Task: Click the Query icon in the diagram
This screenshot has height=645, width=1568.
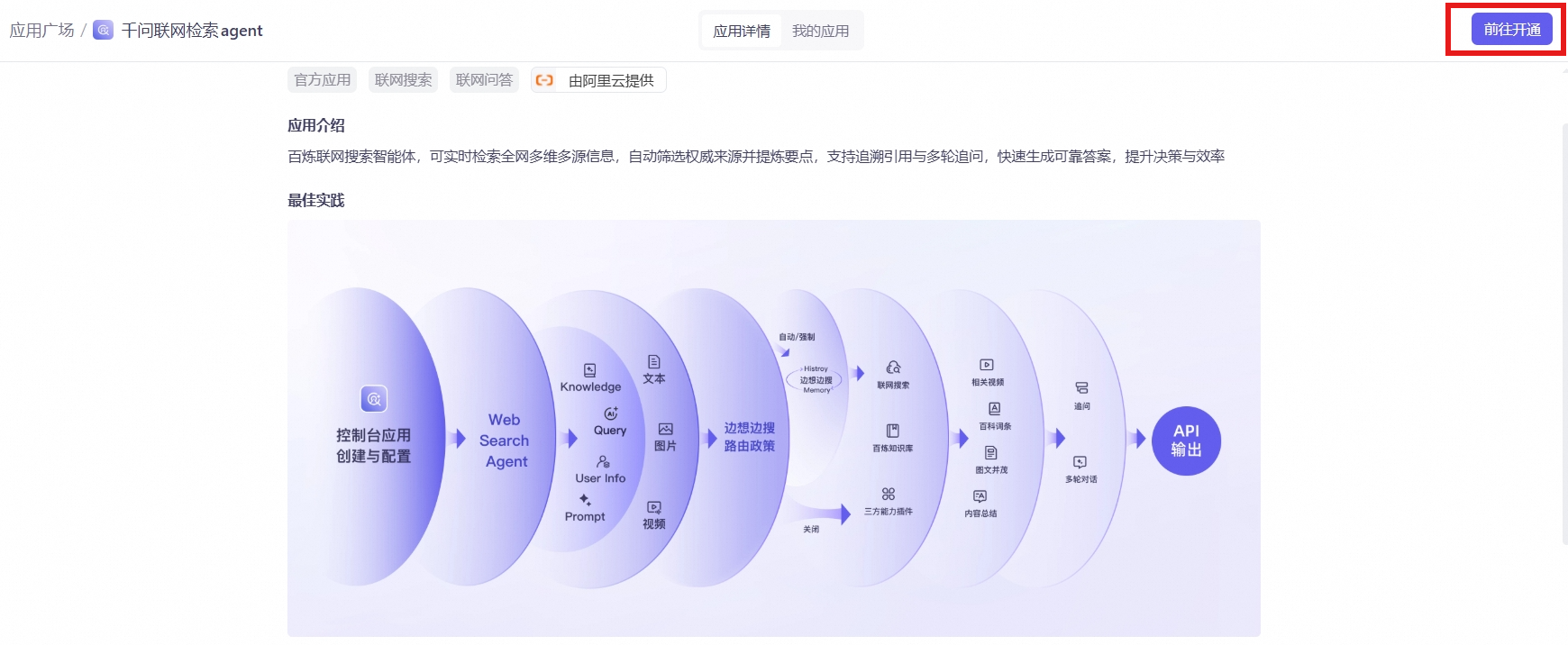Action: click(610, 413)
